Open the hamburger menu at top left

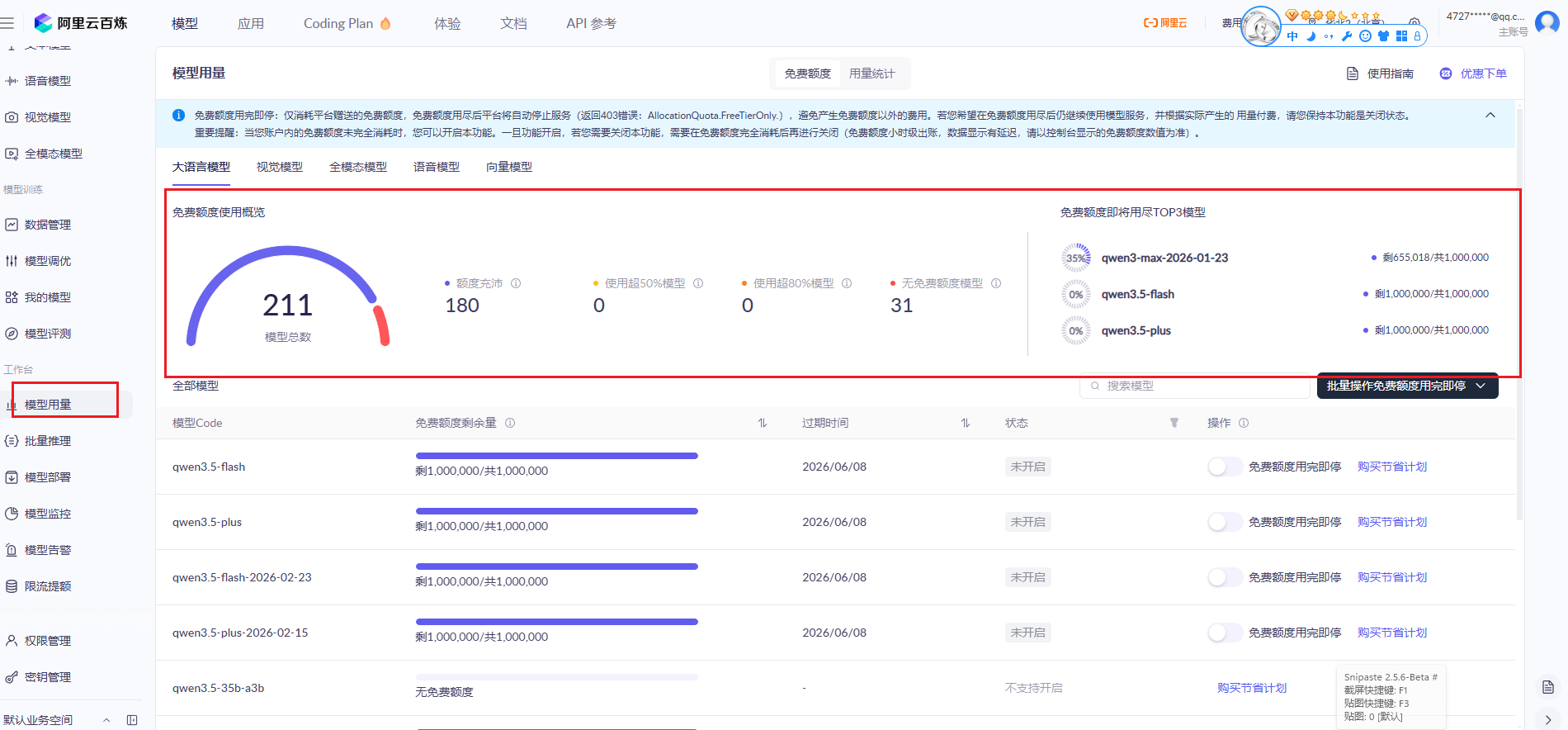click(x=7, y=23)
